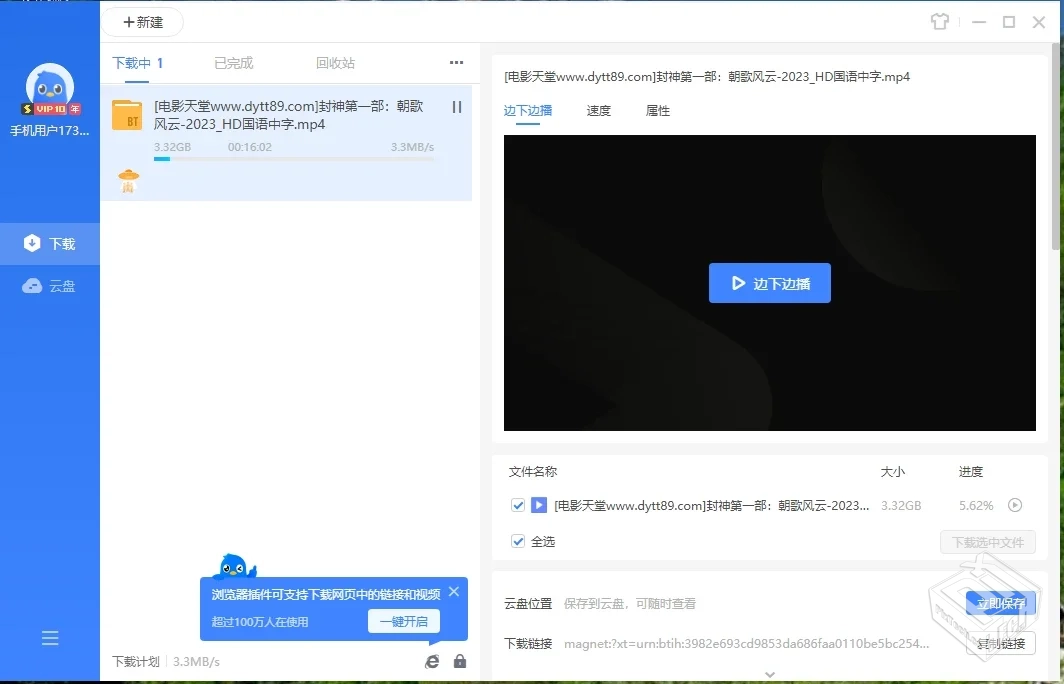Click the shirt-shaped theme skin icon

coord(940,22)
